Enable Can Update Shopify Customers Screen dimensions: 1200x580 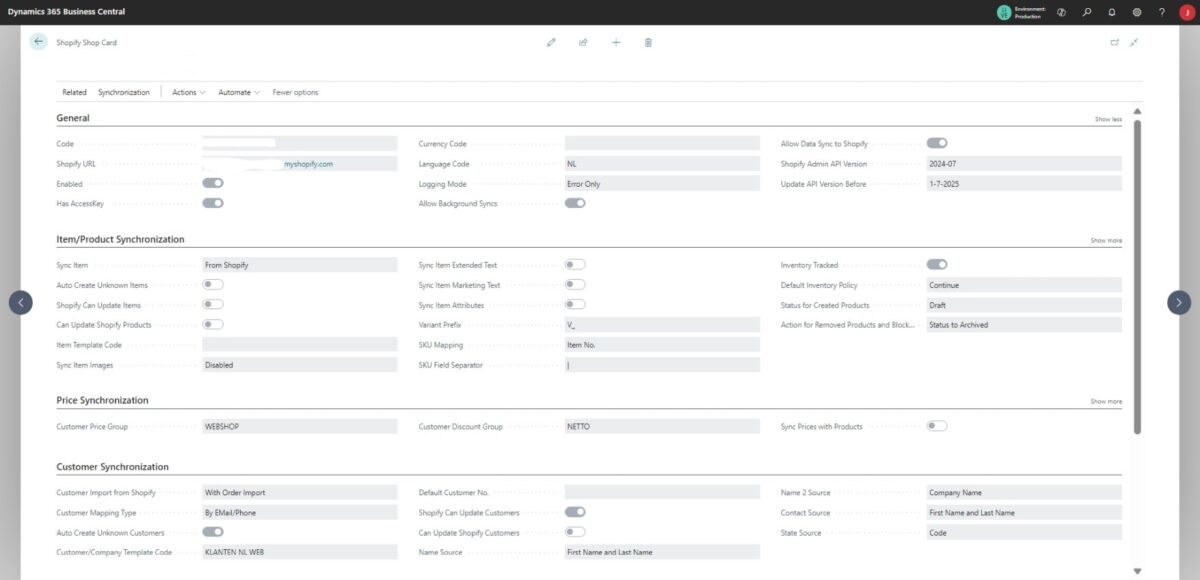575,532
